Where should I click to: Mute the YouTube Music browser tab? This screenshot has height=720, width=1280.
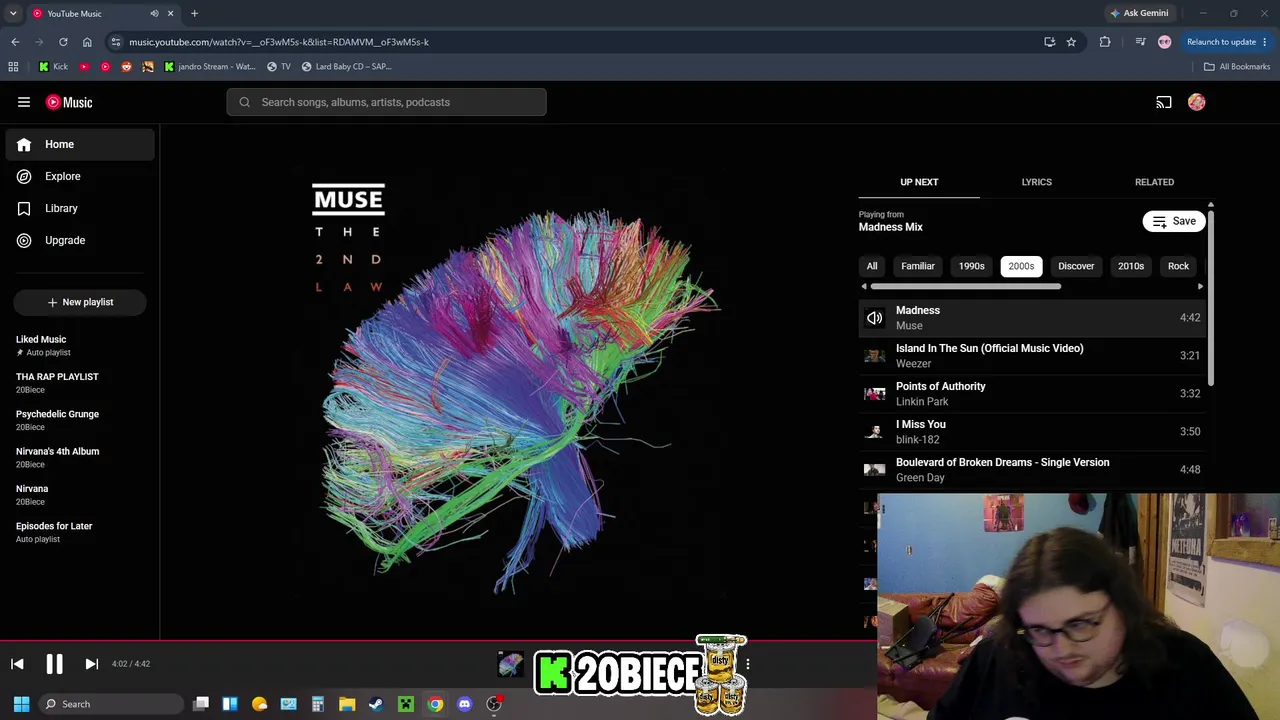point(154,14)
